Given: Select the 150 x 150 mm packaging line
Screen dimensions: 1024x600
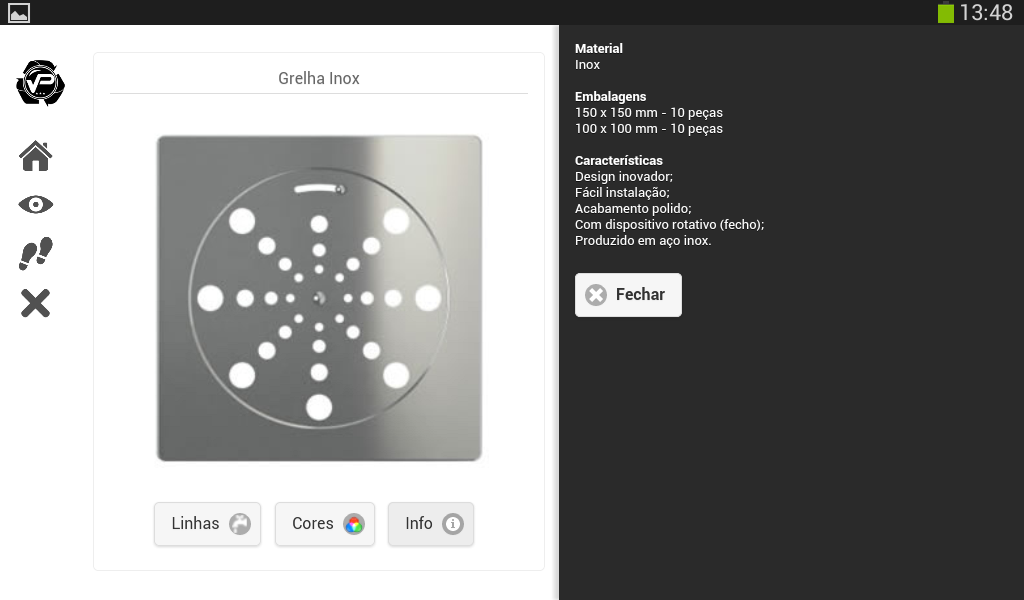Looking at the screenshot, I should tap(649, 112).
